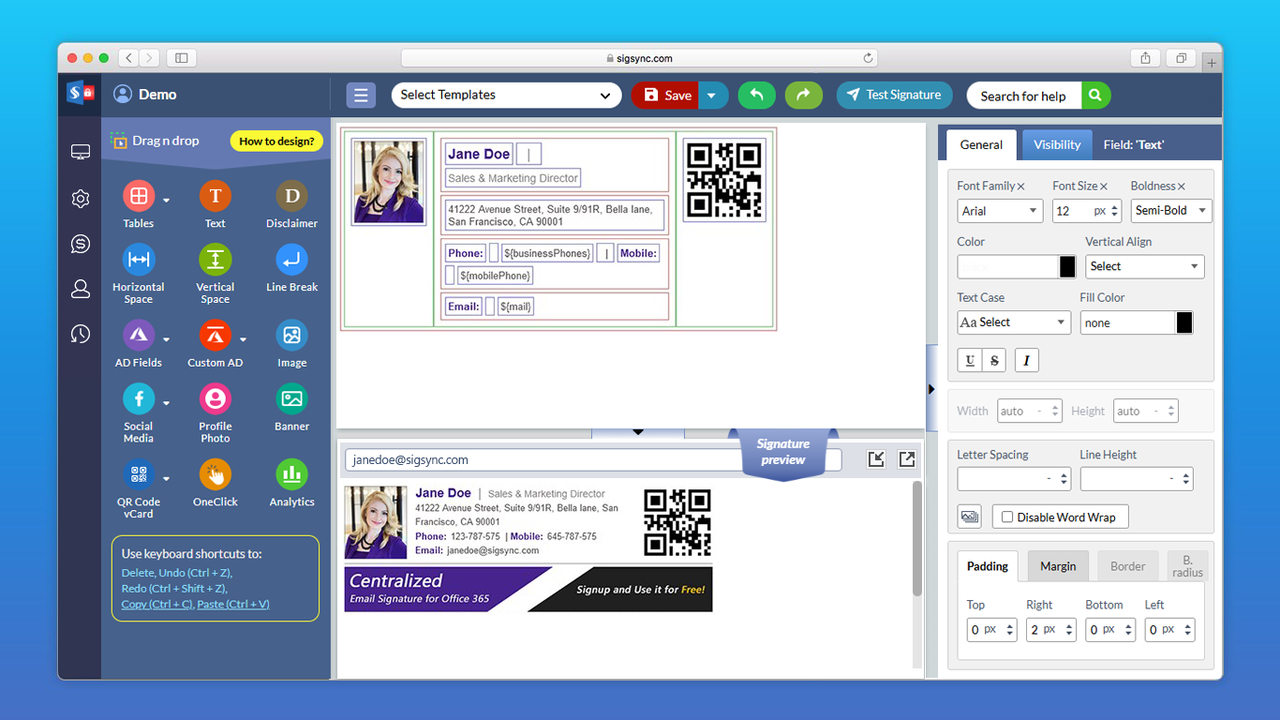Click the circled S sidebar icon
This screenshot has height=720, width=1280.
pos(81,244)
